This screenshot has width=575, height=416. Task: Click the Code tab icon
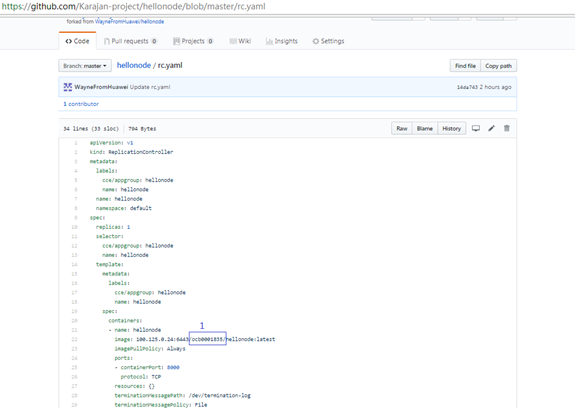[69, 41]
